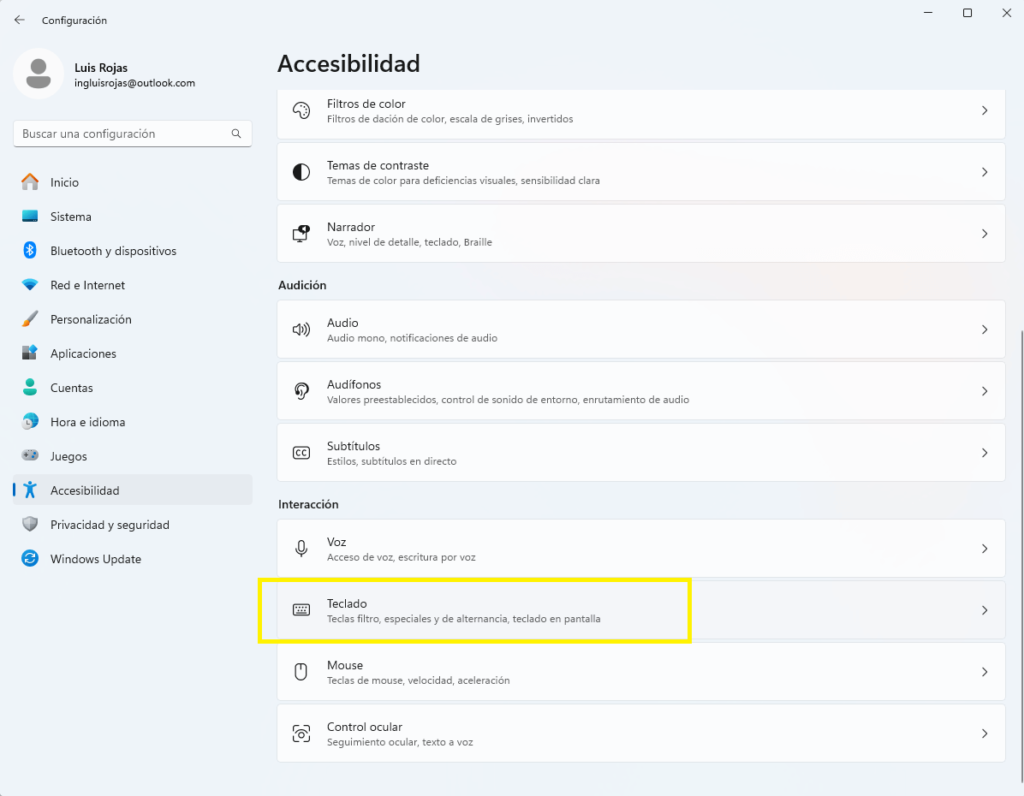
Task: Click the Bluetooth y dispositivos sidebar icon
Action: point(30,251)
